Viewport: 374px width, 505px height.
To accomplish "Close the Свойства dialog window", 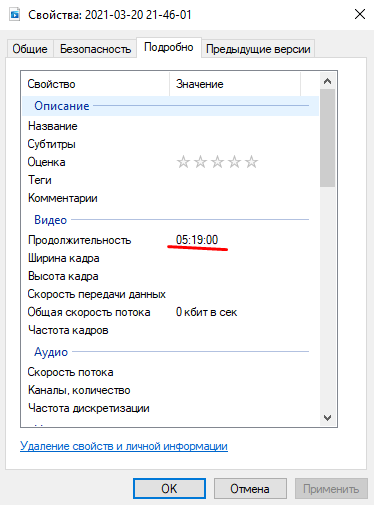I will tap(360, 14).
